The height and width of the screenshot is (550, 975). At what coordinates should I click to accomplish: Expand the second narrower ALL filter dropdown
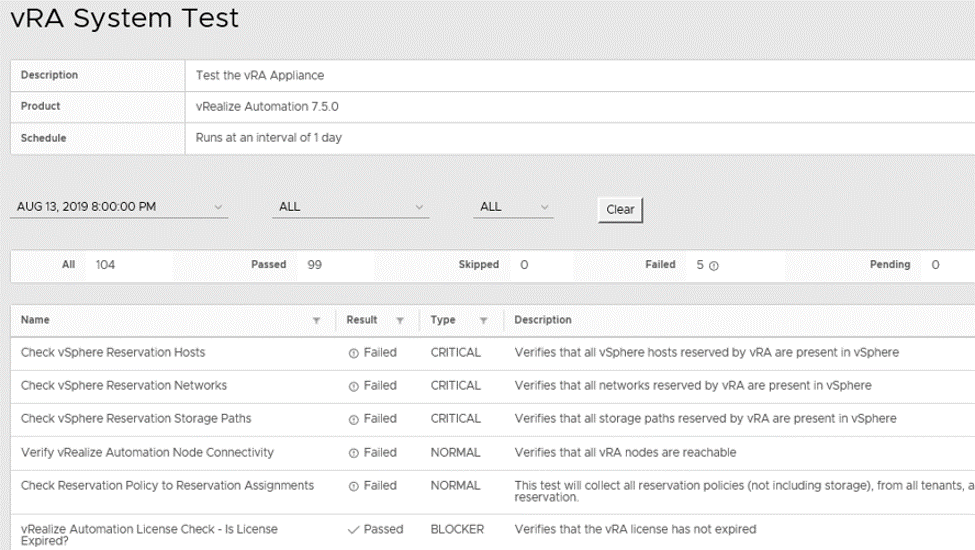coord(513,208)
